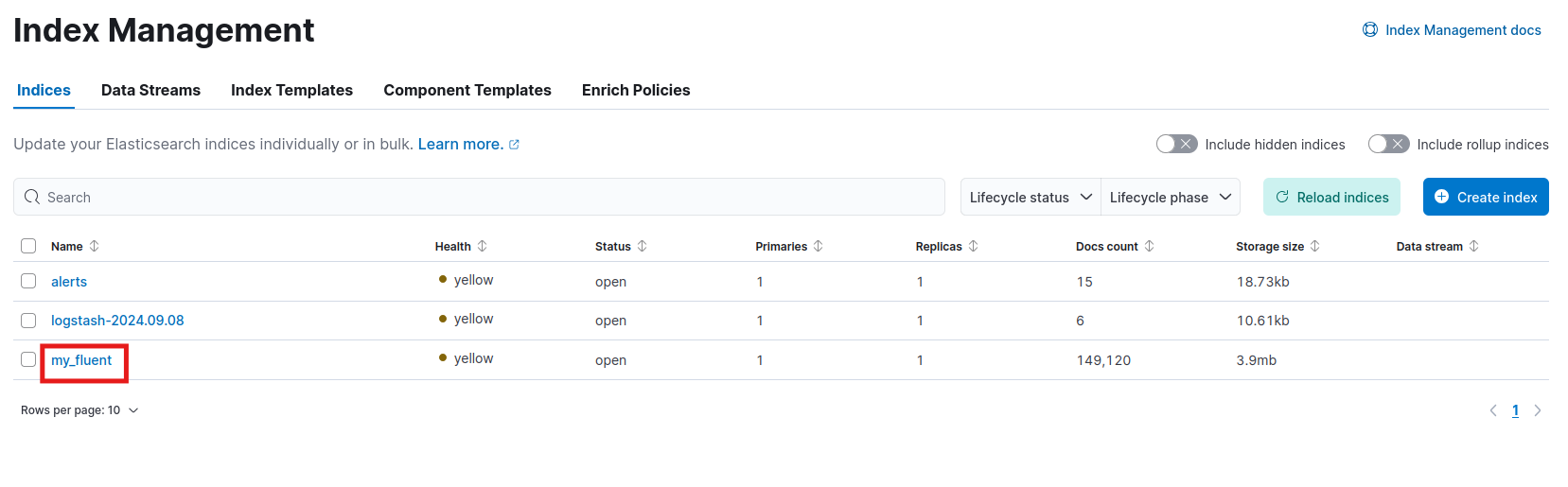
Task: Check the alerts index checkbox
Action: 28,281
